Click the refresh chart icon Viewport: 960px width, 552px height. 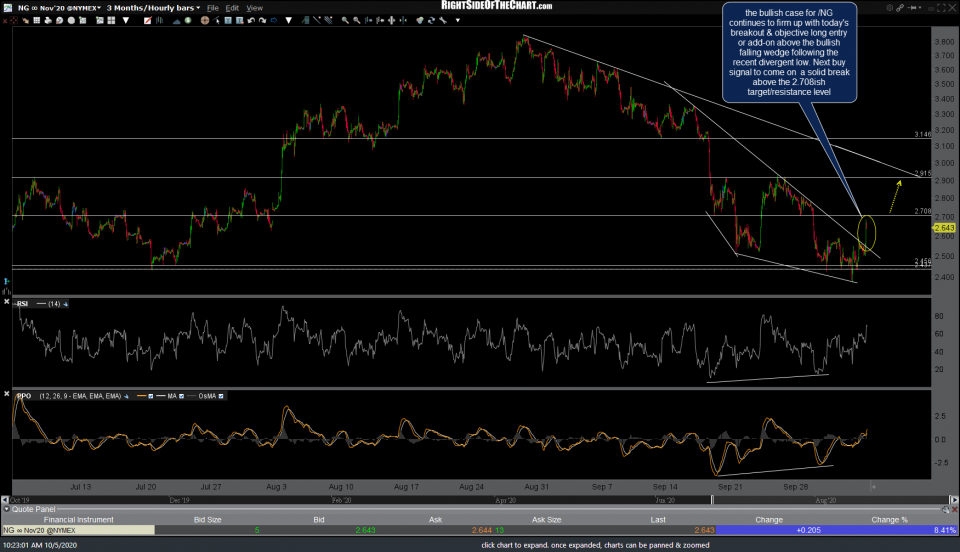pyautogui.click(x=431, y=21)
